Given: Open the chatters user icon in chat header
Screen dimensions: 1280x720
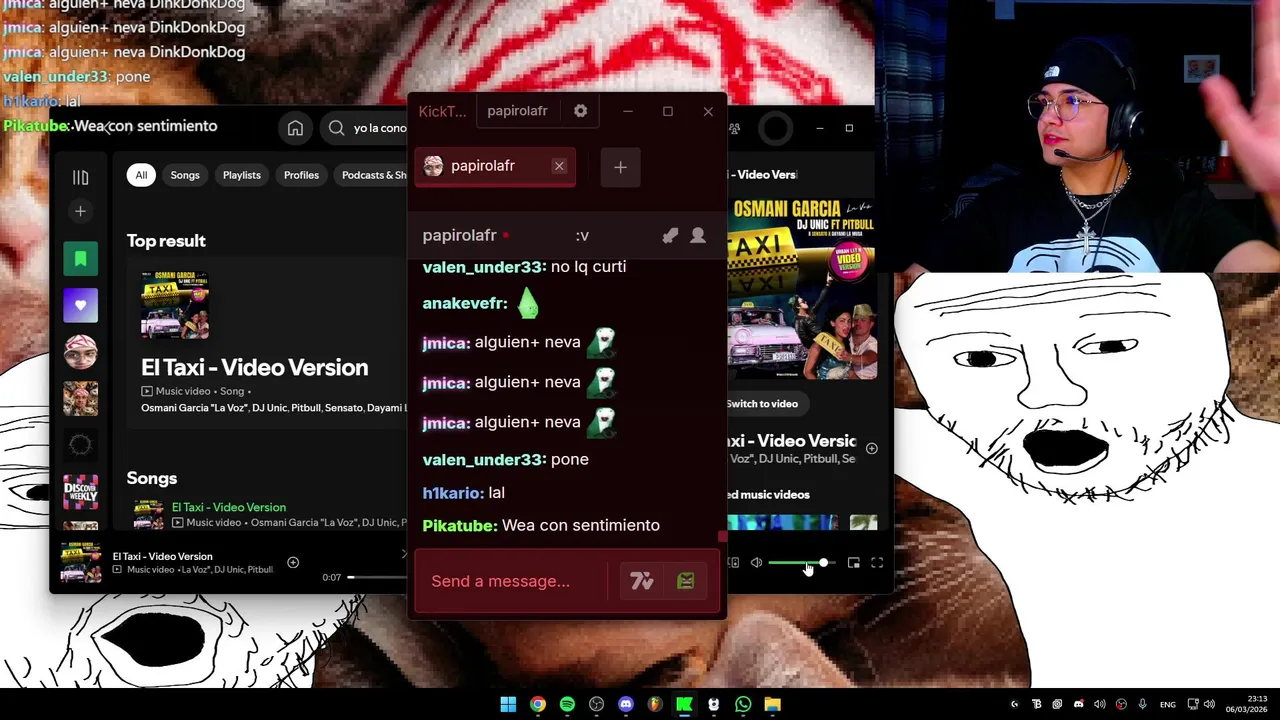Looking at the screenshot, I should (x=698, y=235).
